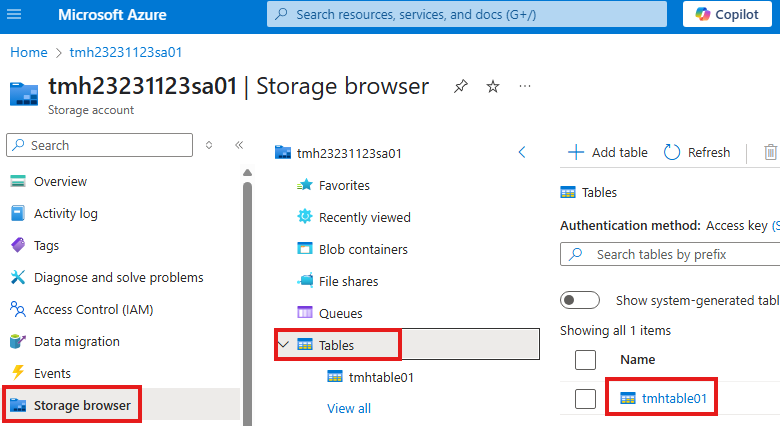
Task: Open Diagnose and solve problems
Action: (x=118, y=277)
